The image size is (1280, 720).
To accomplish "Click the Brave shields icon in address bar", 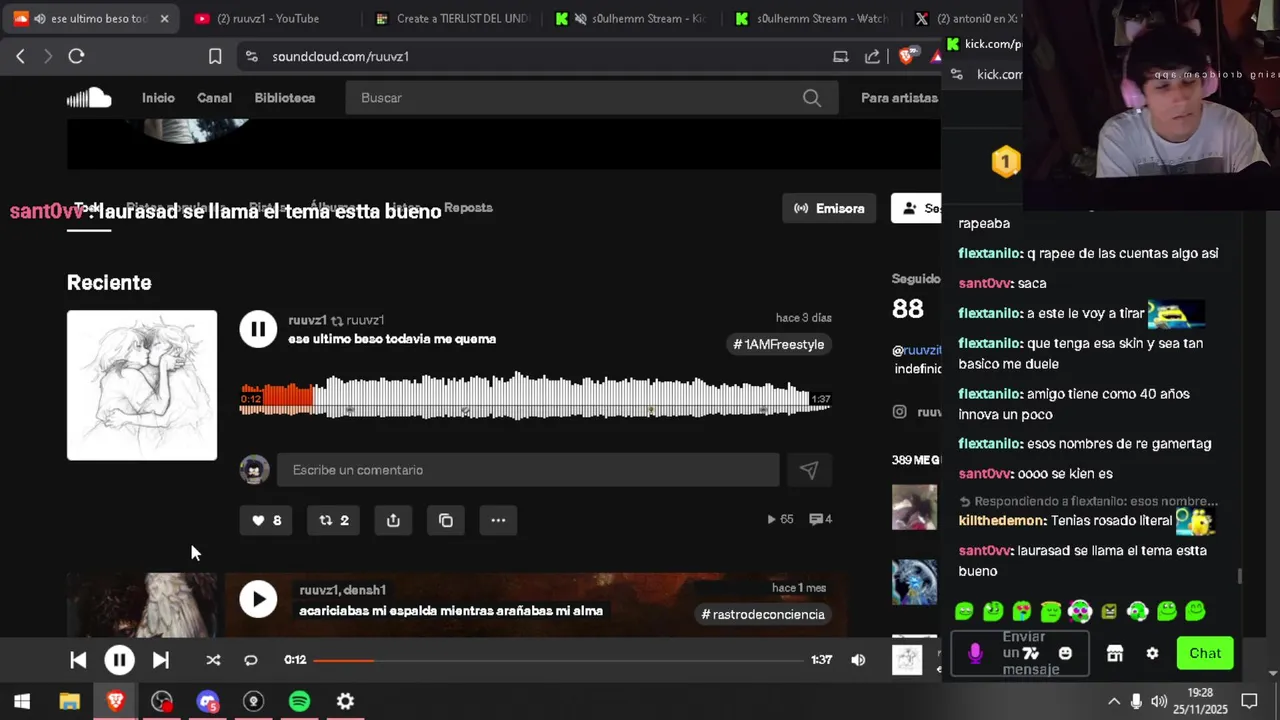I will coord(906,56).
